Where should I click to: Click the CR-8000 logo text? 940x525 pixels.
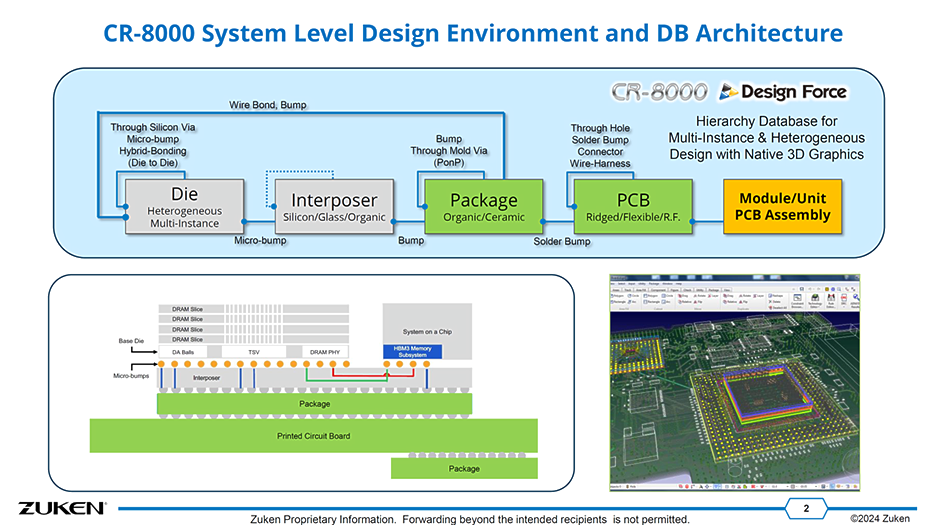[x=659, y=92]
